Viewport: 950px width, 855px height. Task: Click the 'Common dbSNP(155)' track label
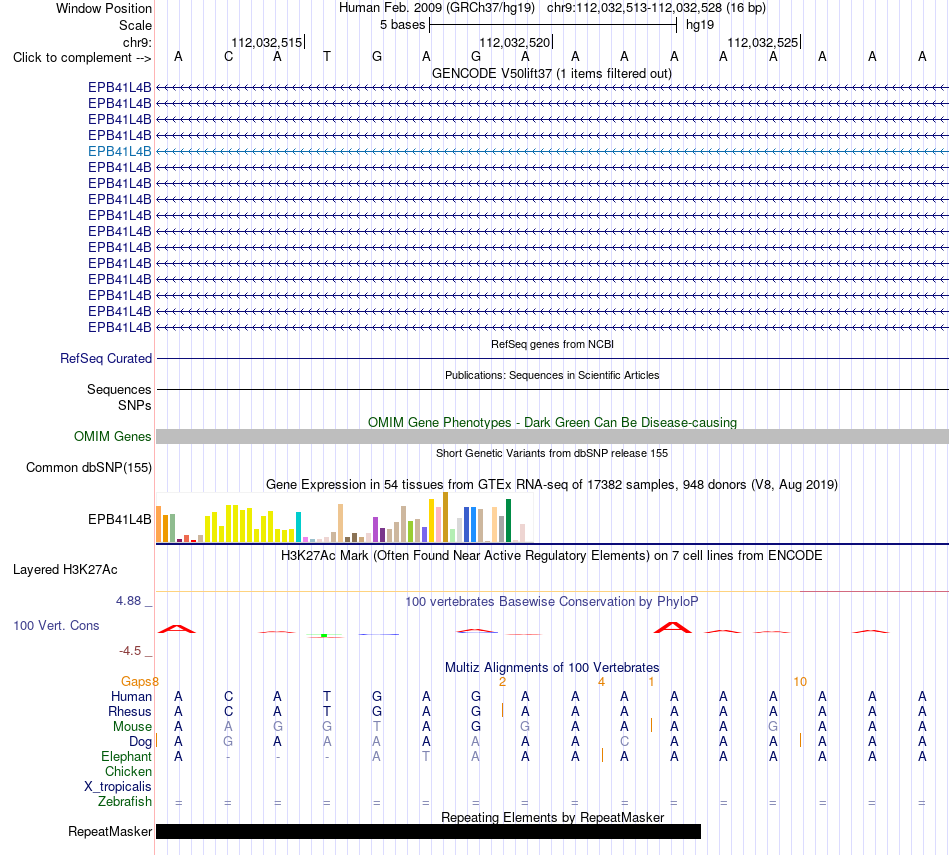click(x=89, y=467)
